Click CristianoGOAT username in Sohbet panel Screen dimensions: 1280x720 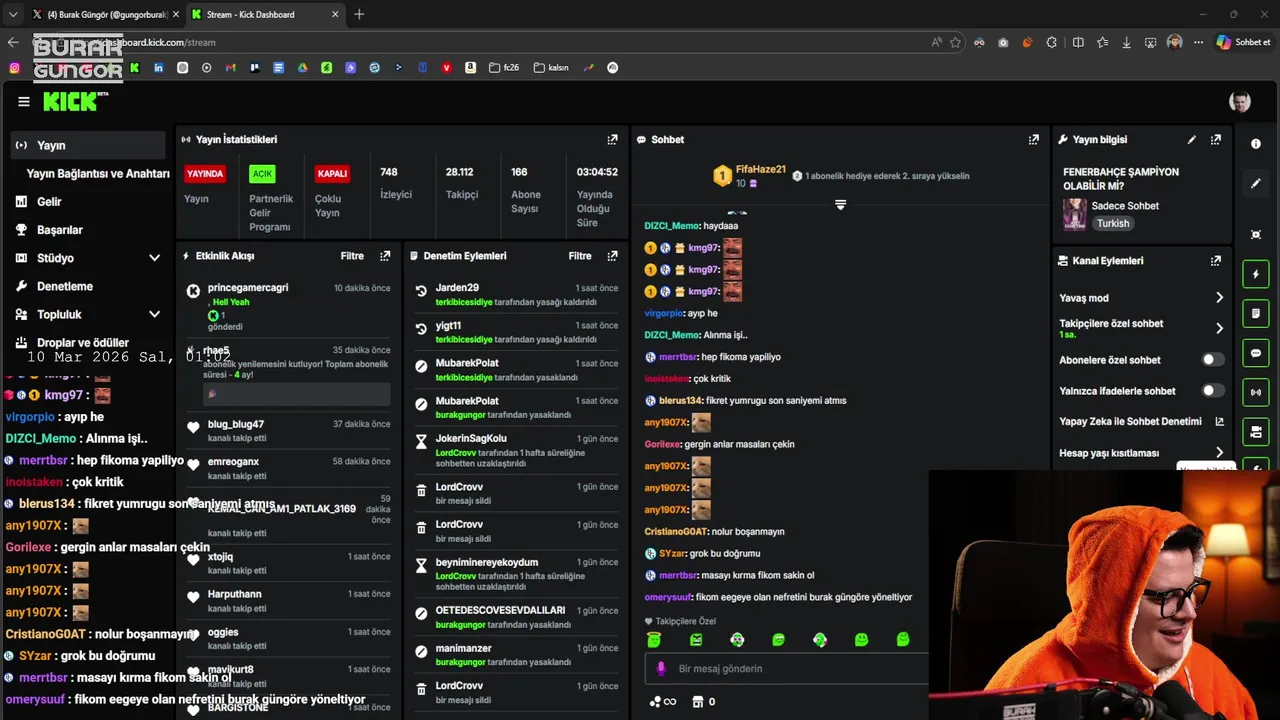pos(676,532)
